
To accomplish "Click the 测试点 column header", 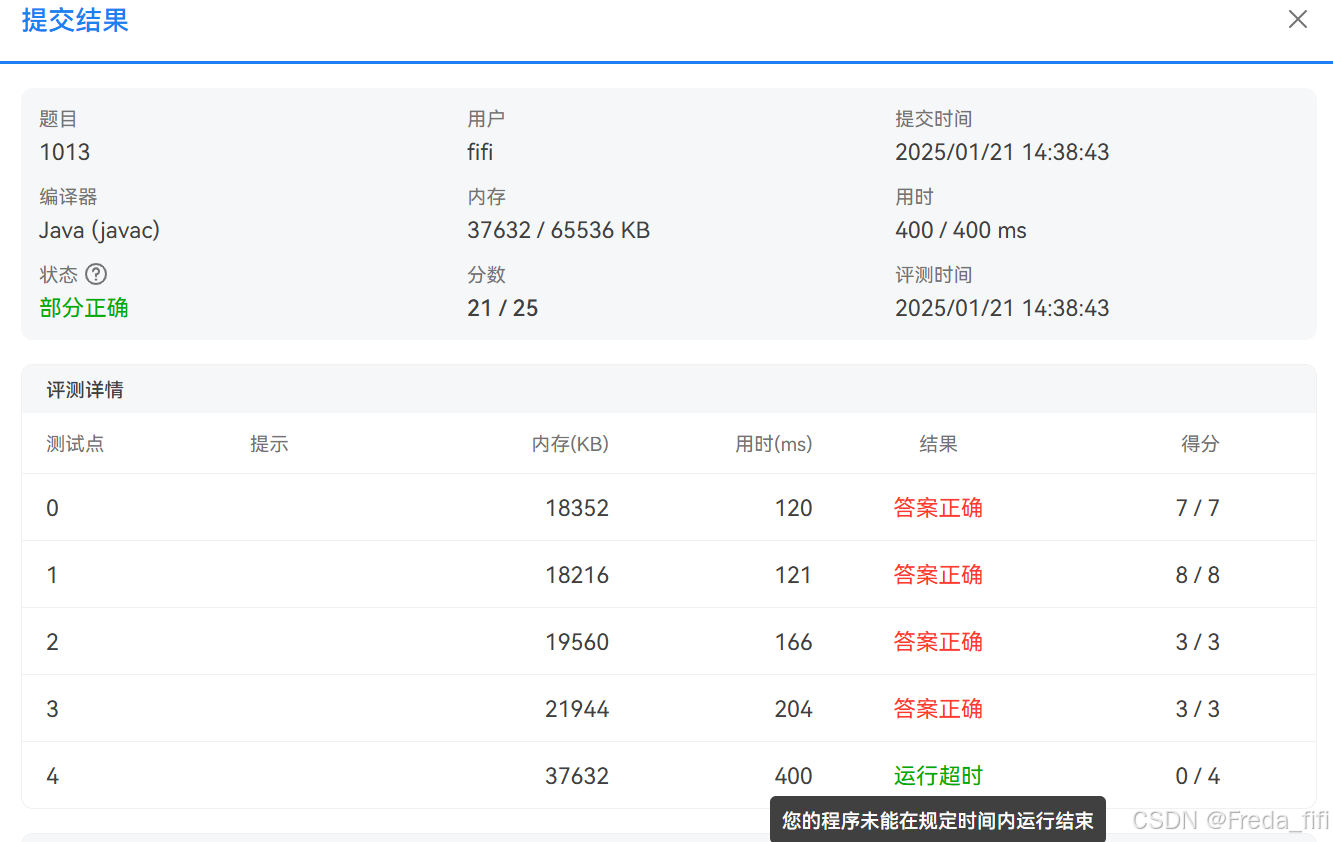I will (74, 444).
